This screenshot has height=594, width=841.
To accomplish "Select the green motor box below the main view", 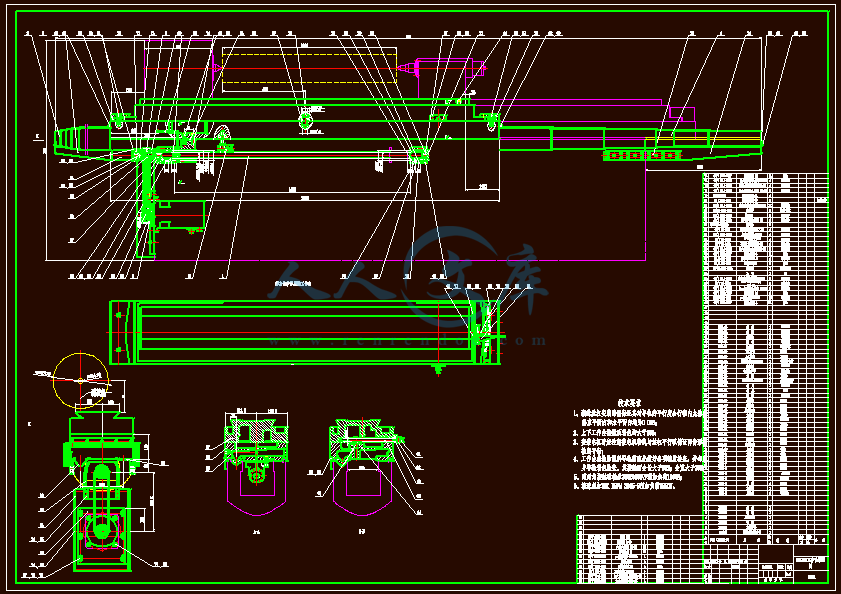I will pyautogui.click(x=181, y=215).
